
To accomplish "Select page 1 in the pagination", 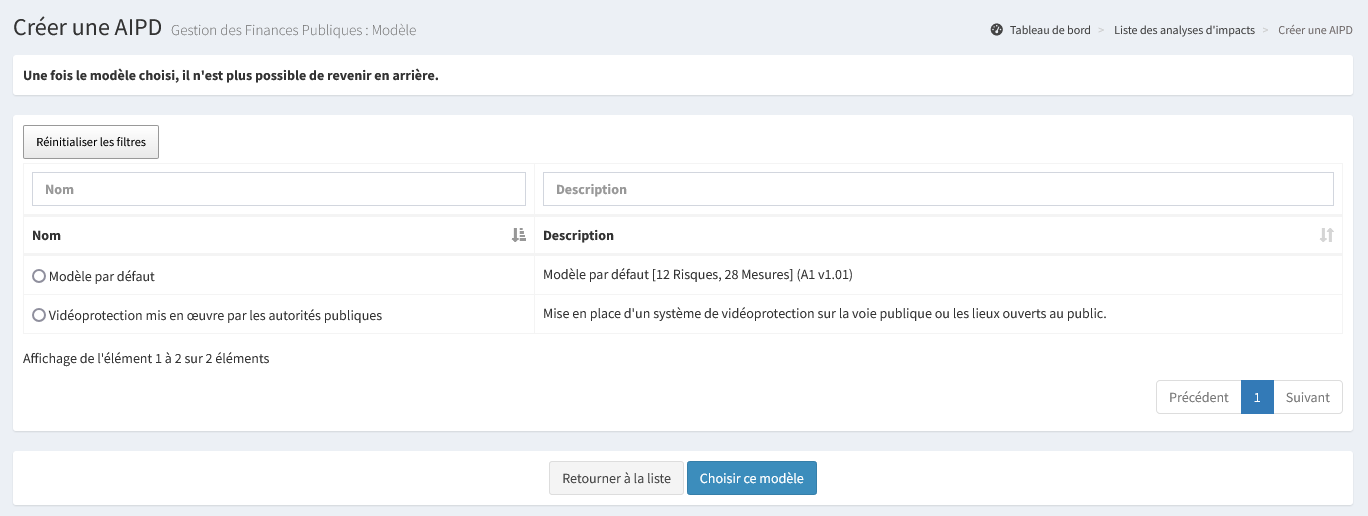I will [1257, 397].
